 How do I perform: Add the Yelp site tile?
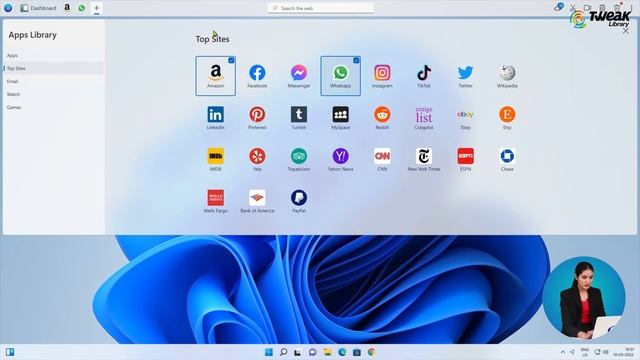pos(257,159)
